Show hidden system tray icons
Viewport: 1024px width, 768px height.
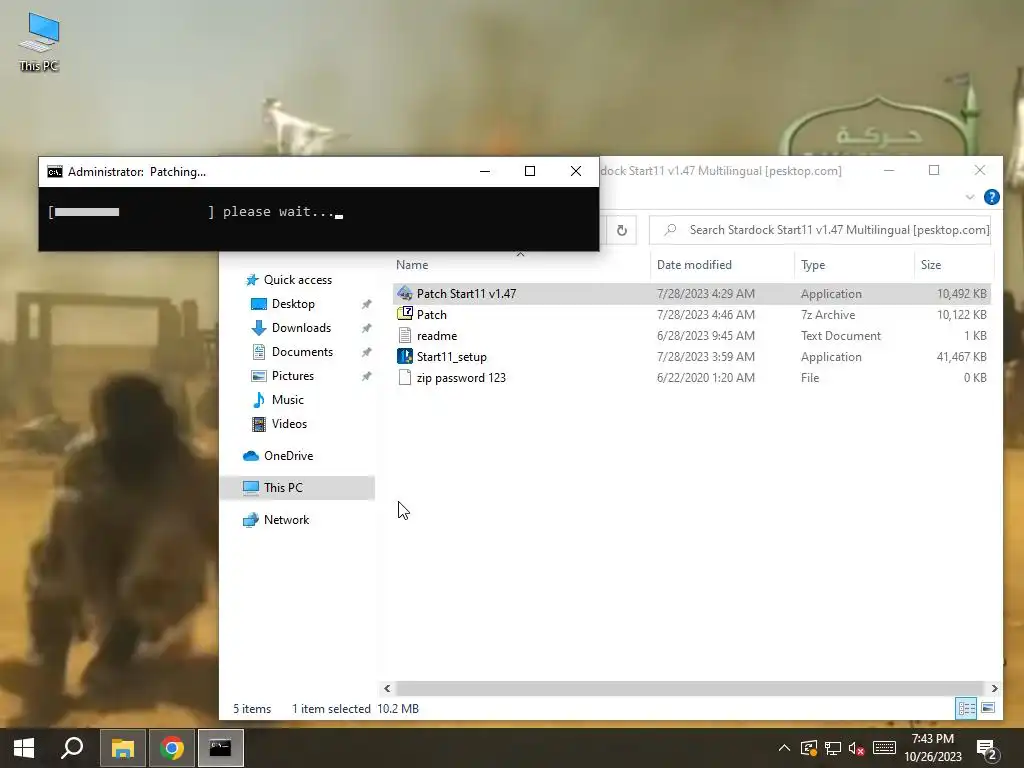(784, 748)
